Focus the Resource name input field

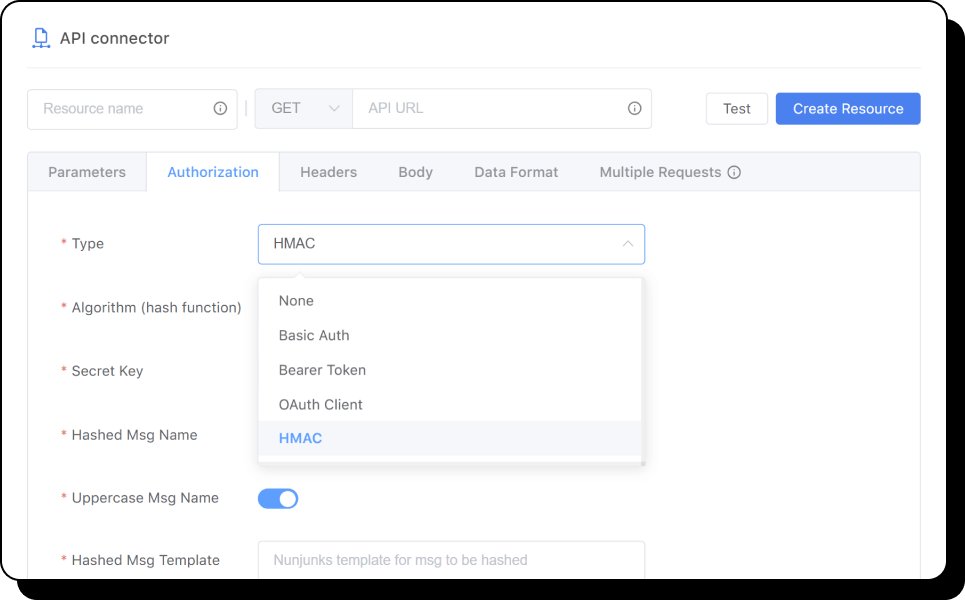point(132,109)
